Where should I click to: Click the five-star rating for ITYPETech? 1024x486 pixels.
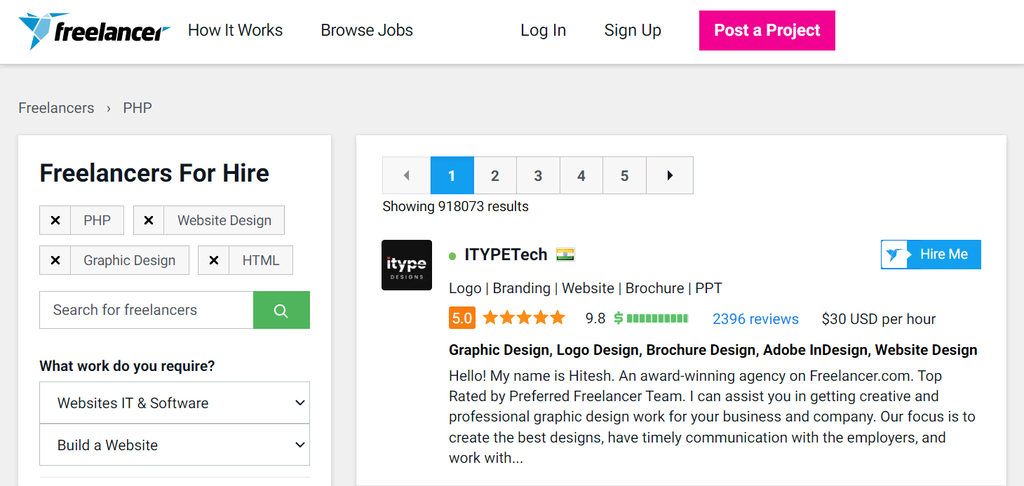524,319
